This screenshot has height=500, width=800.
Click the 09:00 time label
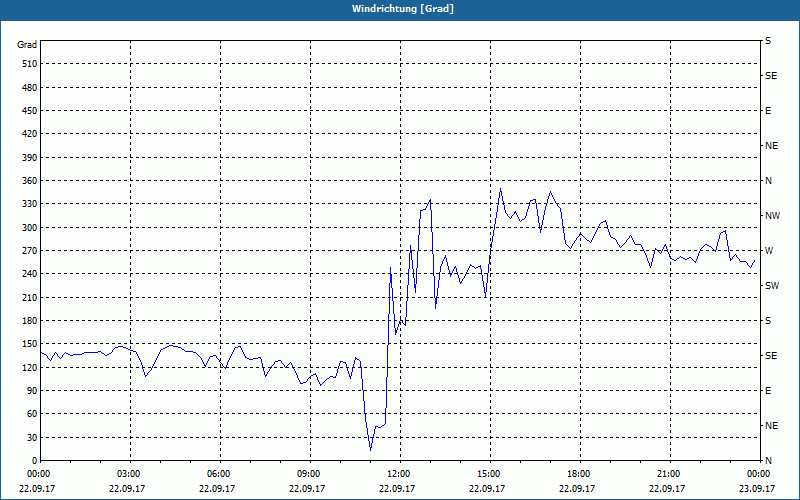308,474
